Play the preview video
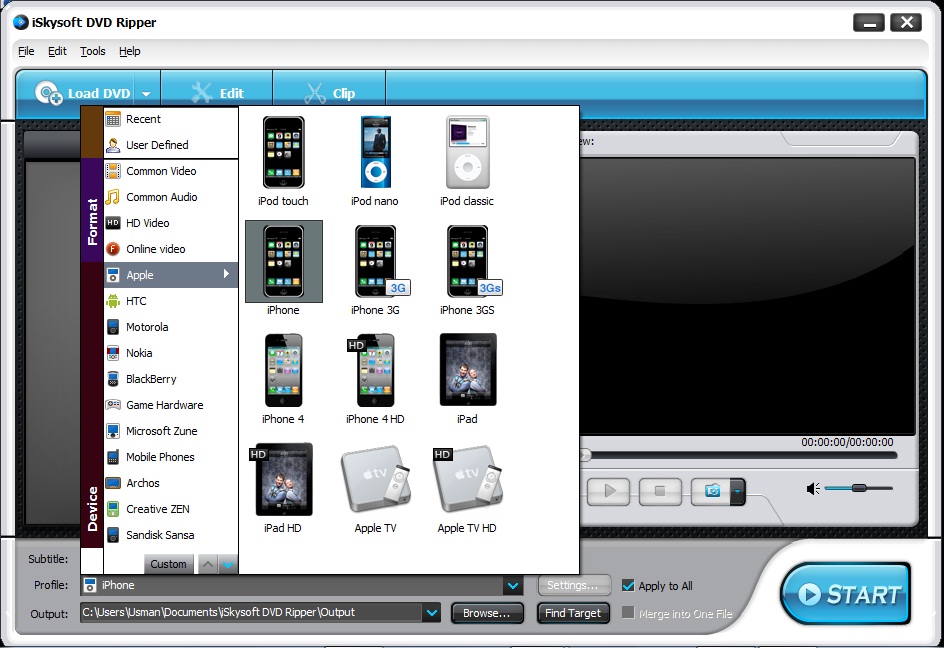Screen dimensions: 944x648 609,491
